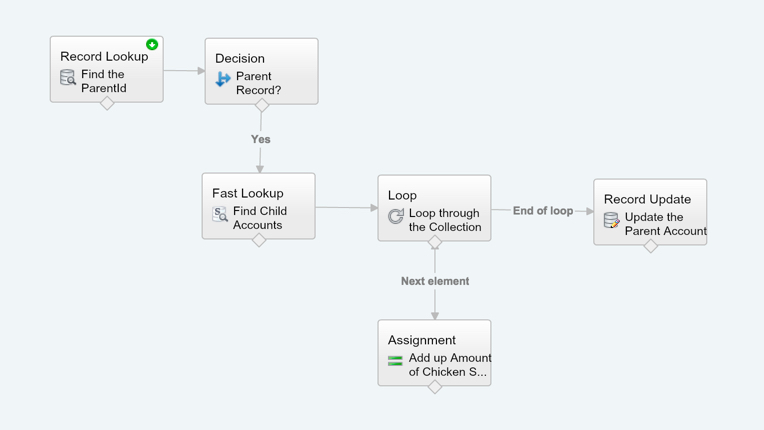Click diamond connector below Assignment node
Viewport: 764px width, 430px height.
(x=435, y=387)
